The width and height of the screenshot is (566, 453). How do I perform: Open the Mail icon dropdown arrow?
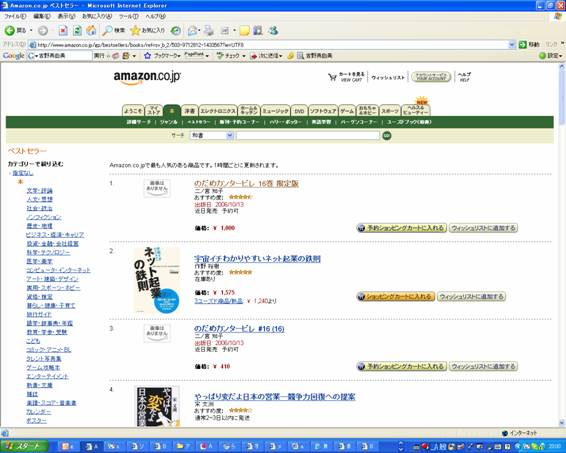tap(199, 31)
